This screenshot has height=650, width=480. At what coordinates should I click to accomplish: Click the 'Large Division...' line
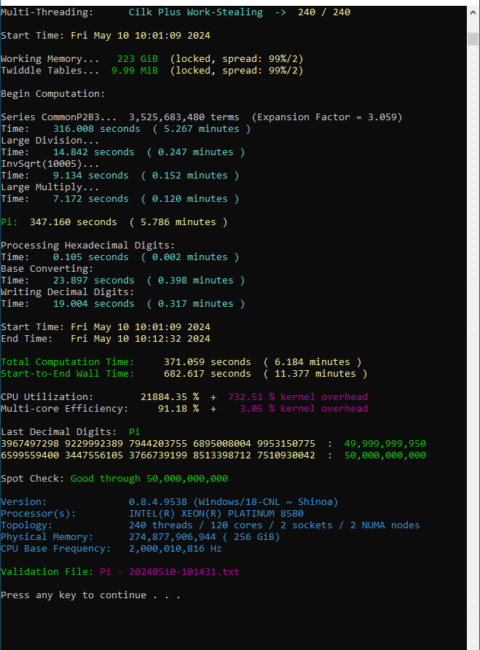click(50, 140)
